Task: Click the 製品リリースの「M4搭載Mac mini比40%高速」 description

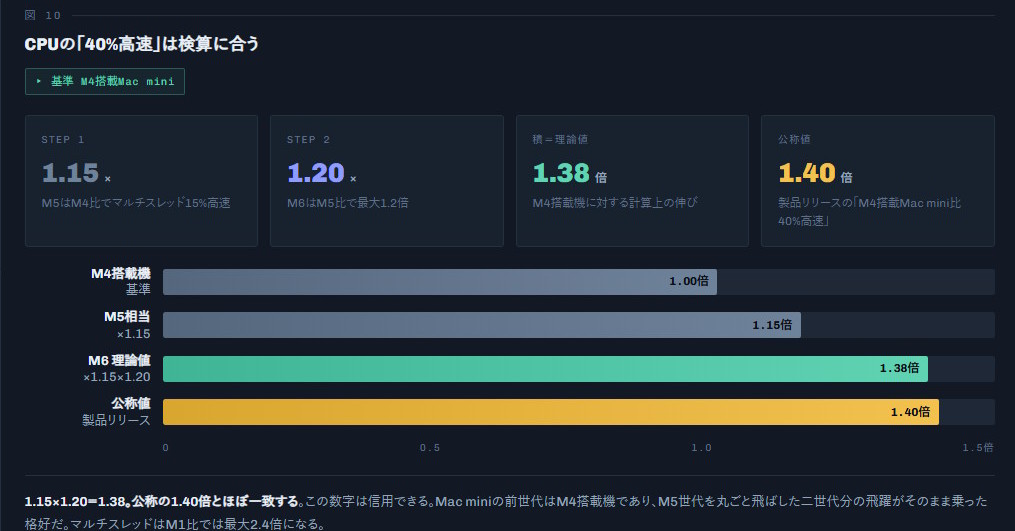Action: click(869, 212)
